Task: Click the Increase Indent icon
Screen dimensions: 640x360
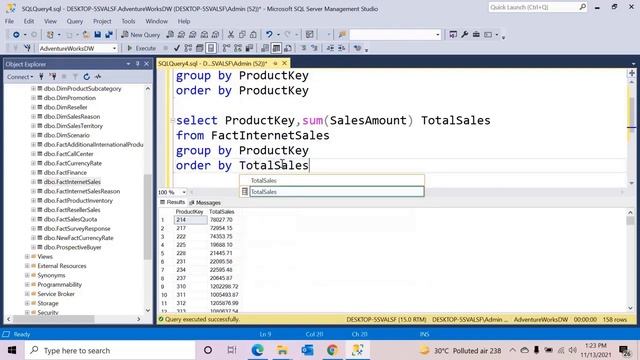Action: (x=342, y=48)
